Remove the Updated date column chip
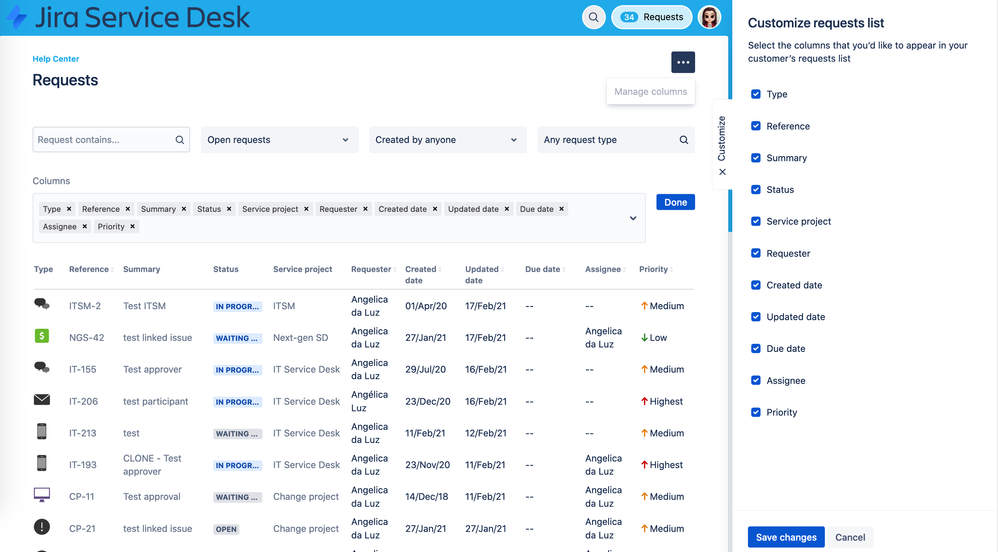Screen dimensions: 998x552 507,209
